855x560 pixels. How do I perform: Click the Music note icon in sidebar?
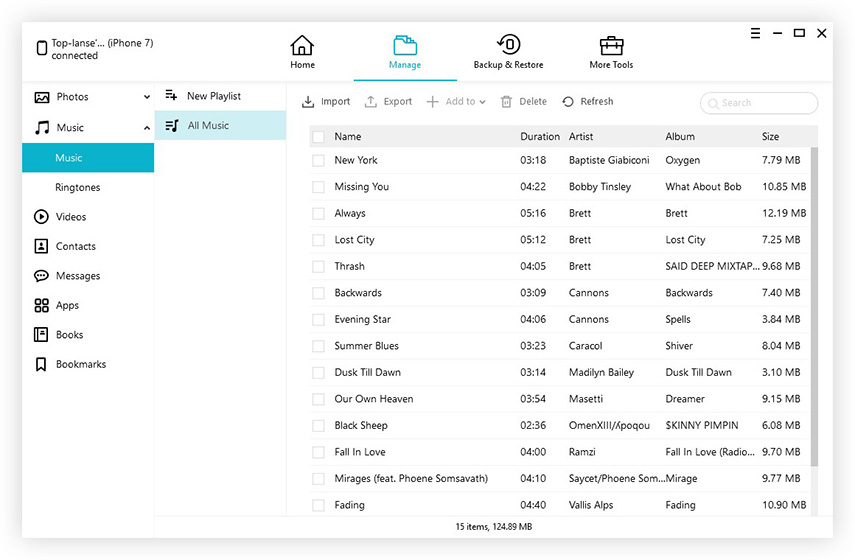click(42, 128)
